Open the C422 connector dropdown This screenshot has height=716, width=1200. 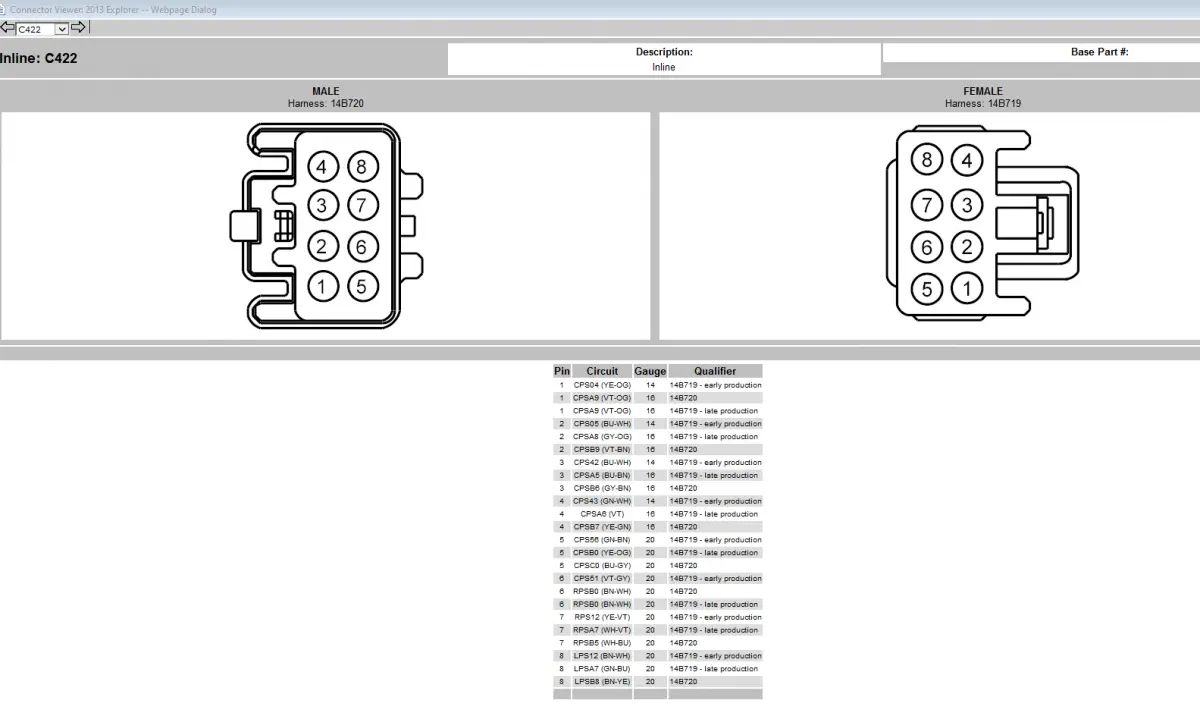pos(42,29)
